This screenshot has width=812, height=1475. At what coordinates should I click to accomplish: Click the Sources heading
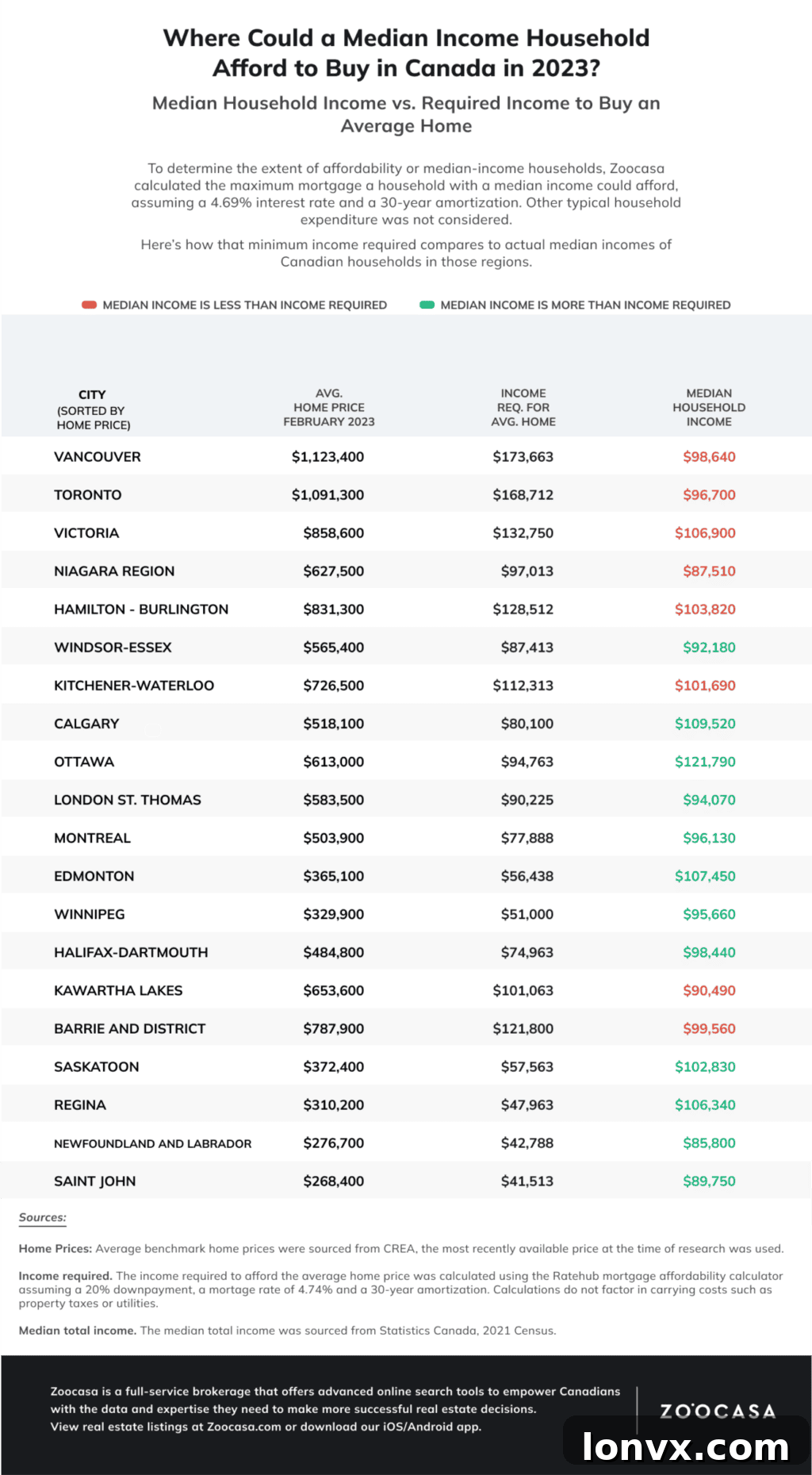(43, 1218)
